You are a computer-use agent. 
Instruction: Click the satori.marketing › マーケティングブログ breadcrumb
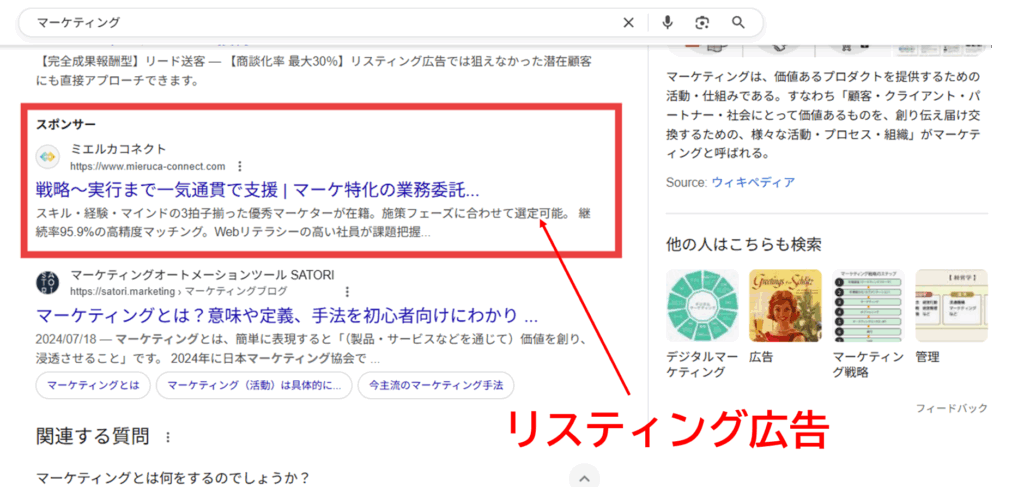click(178, 291)
